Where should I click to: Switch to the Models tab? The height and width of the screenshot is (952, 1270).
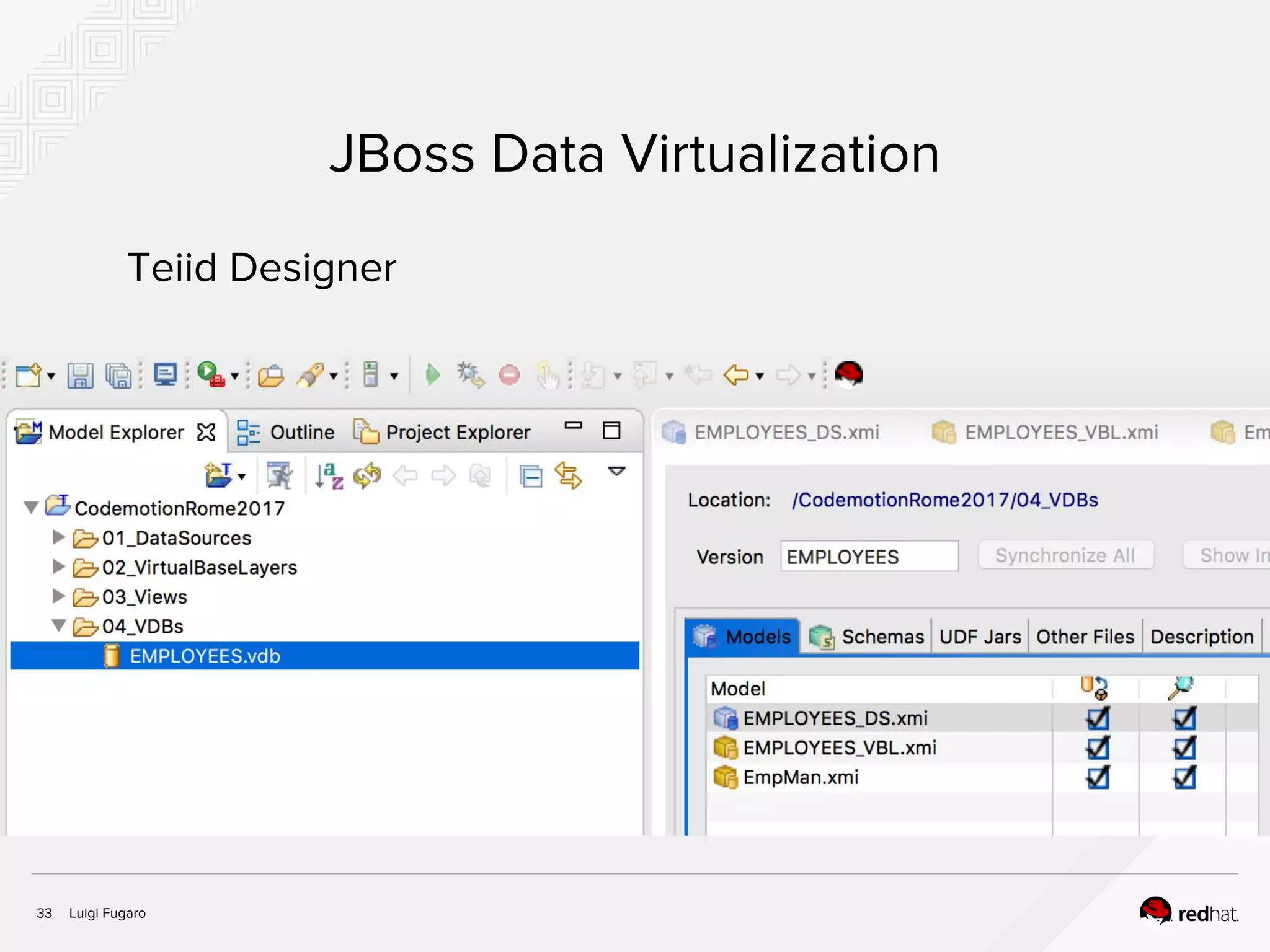coord(742,637)
